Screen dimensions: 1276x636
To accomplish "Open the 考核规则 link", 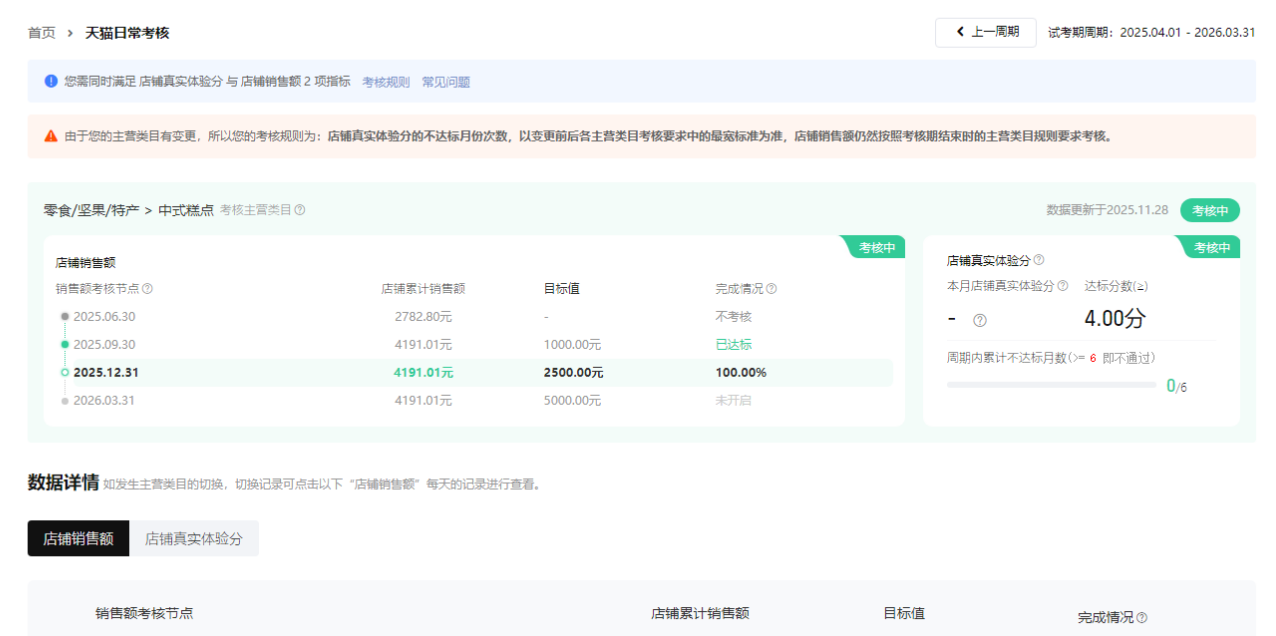I will pyautogui.click(x=386, y=82).
